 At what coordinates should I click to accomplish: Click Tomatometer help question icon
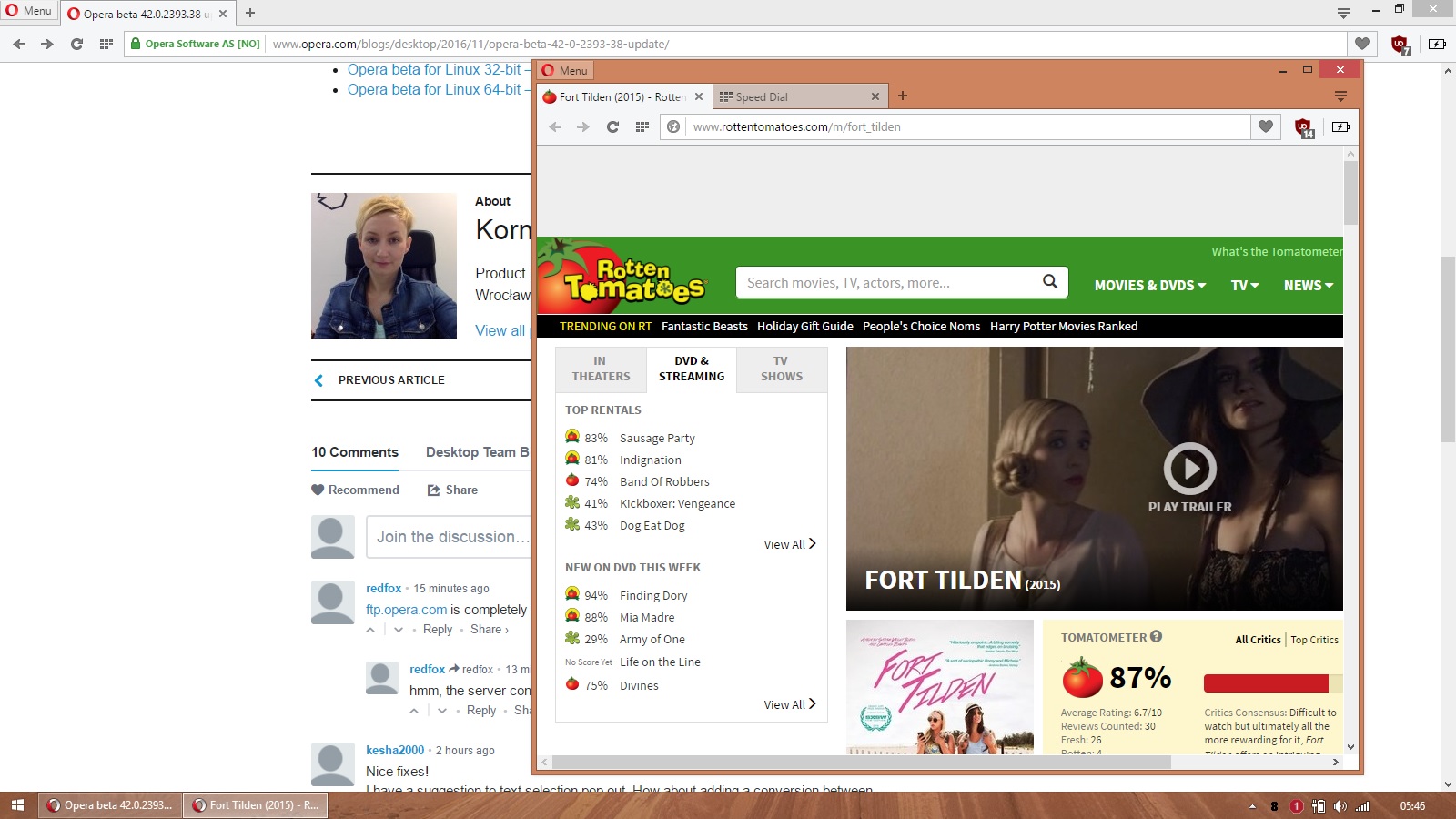[1156, 637]
